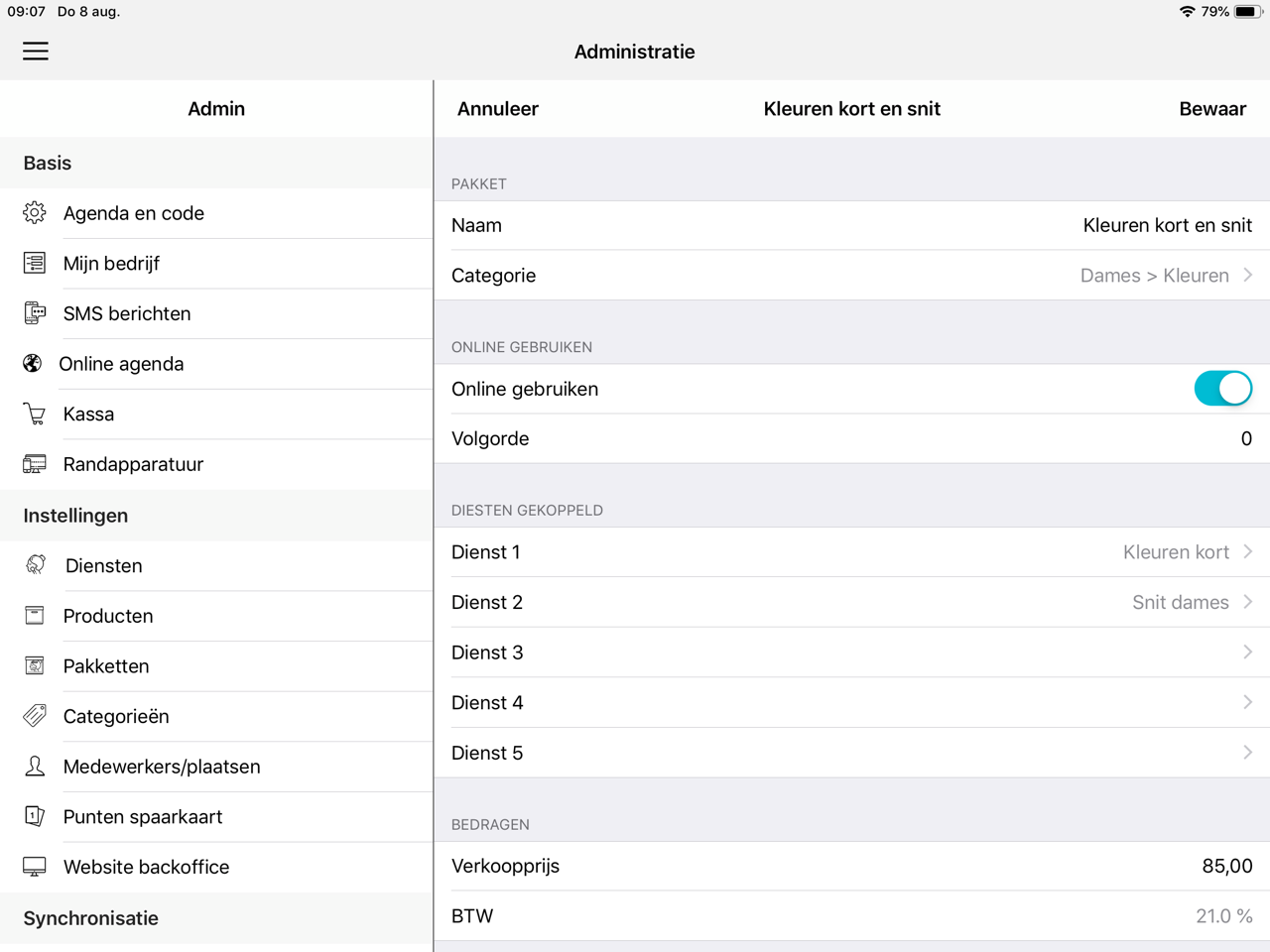The image size is (1270, 952).
Task: Open Medewerkers/plaatsen settings
Action: pyautogui.click(x=216, y=767)
